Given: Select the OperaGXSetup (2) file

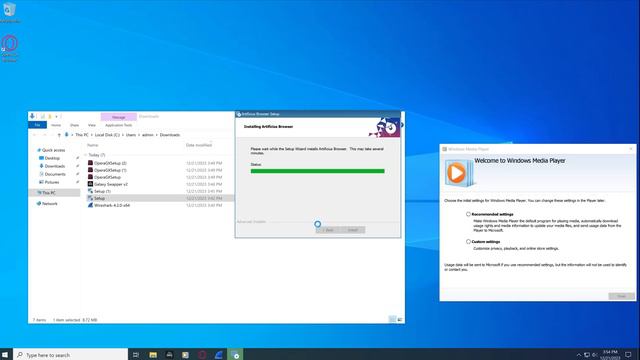Looking at the screenshot, I should pos(110,163).
